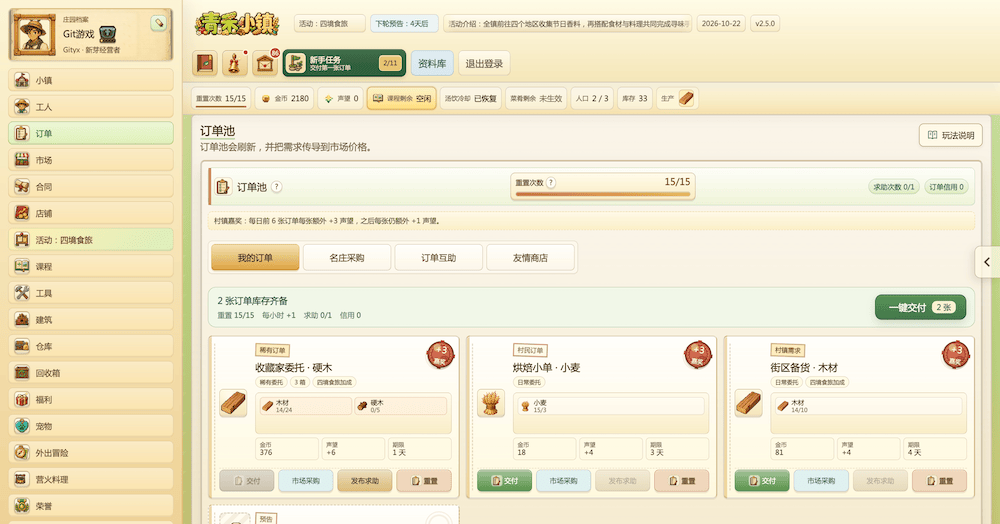Click the 订单信用 0 badge

tap(946, 187)
